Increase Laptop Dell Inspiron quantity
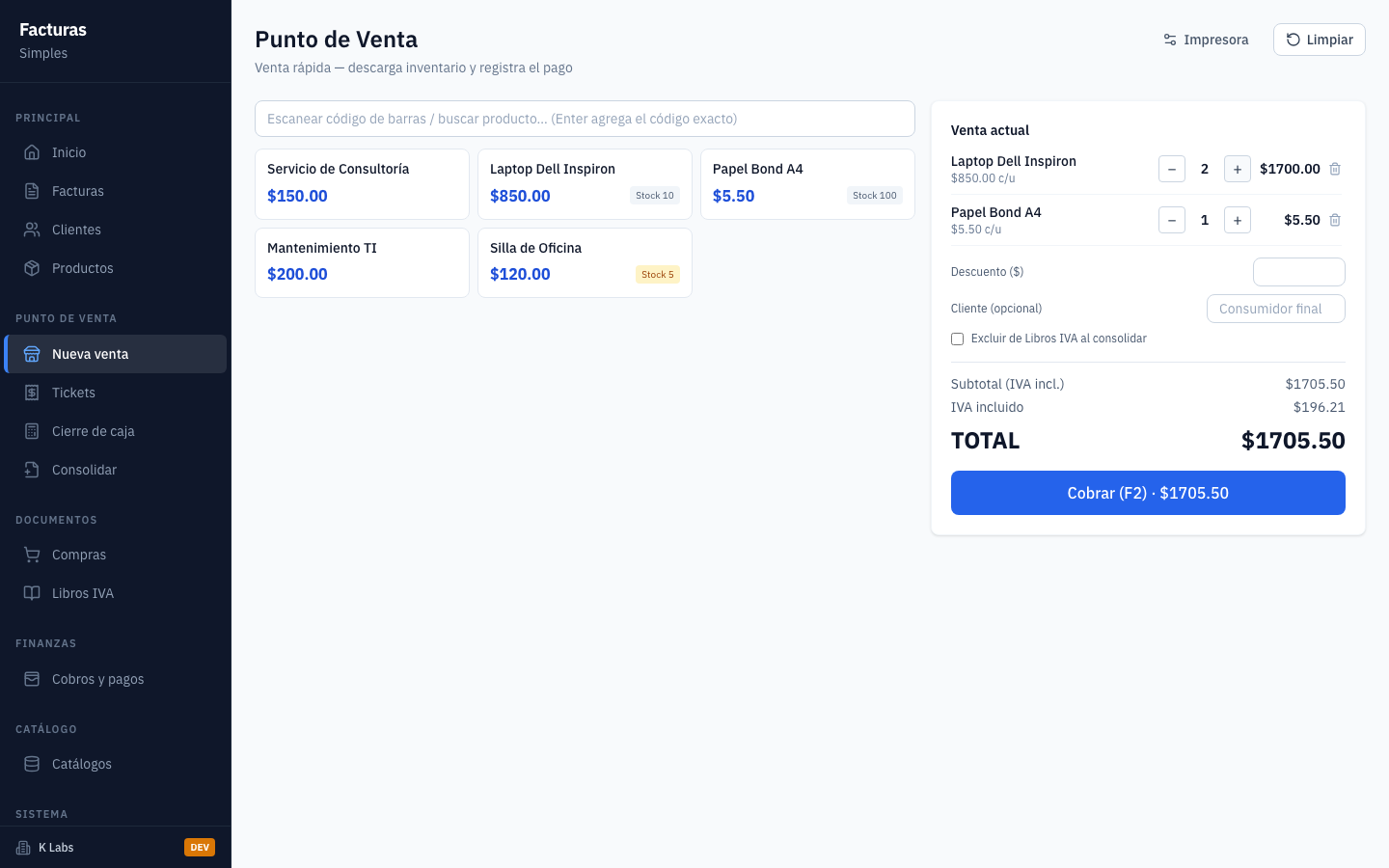The image size is (1389, 868). click(1238, 169)
